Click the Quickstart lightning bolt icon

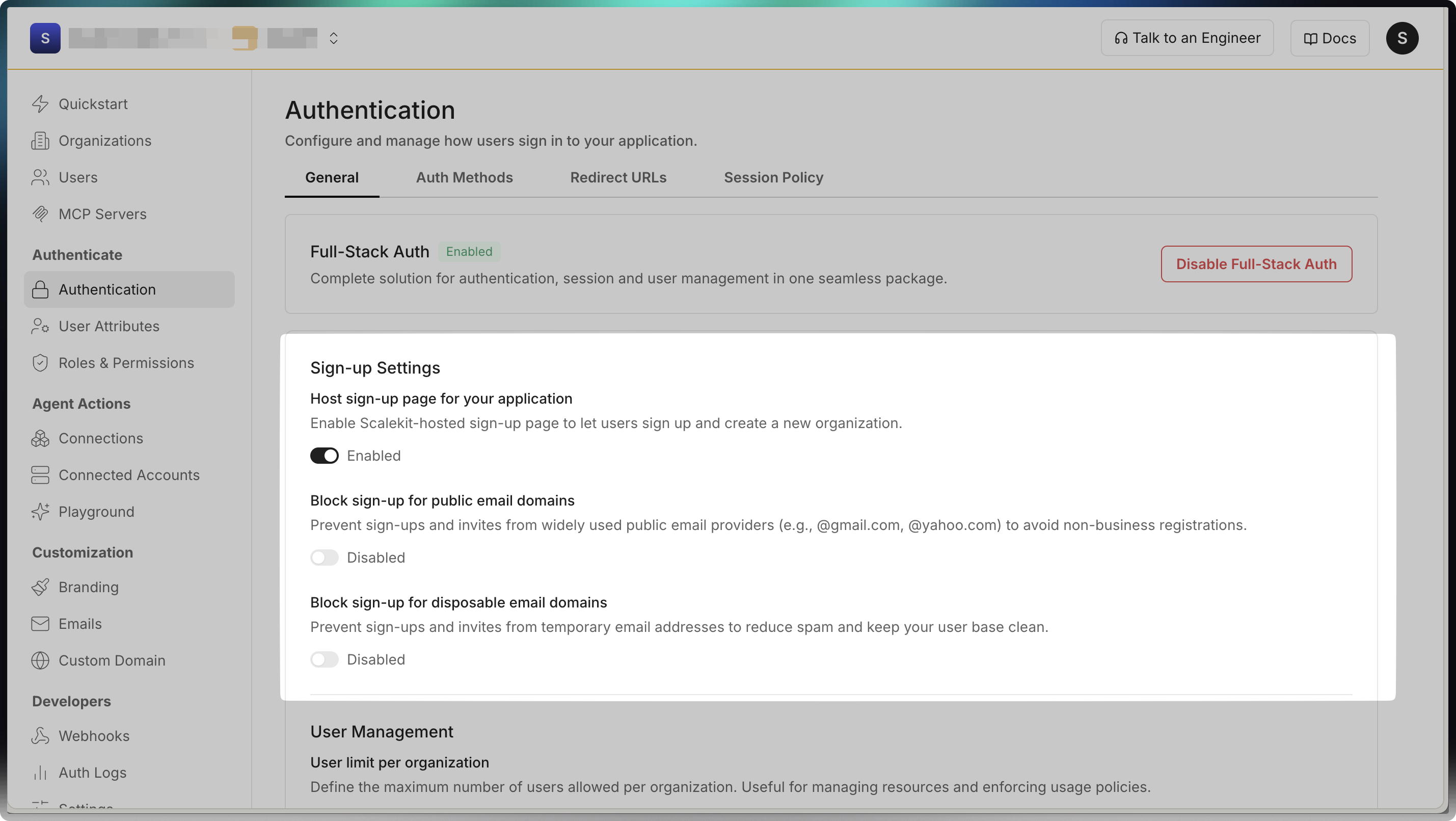point(40,104)
